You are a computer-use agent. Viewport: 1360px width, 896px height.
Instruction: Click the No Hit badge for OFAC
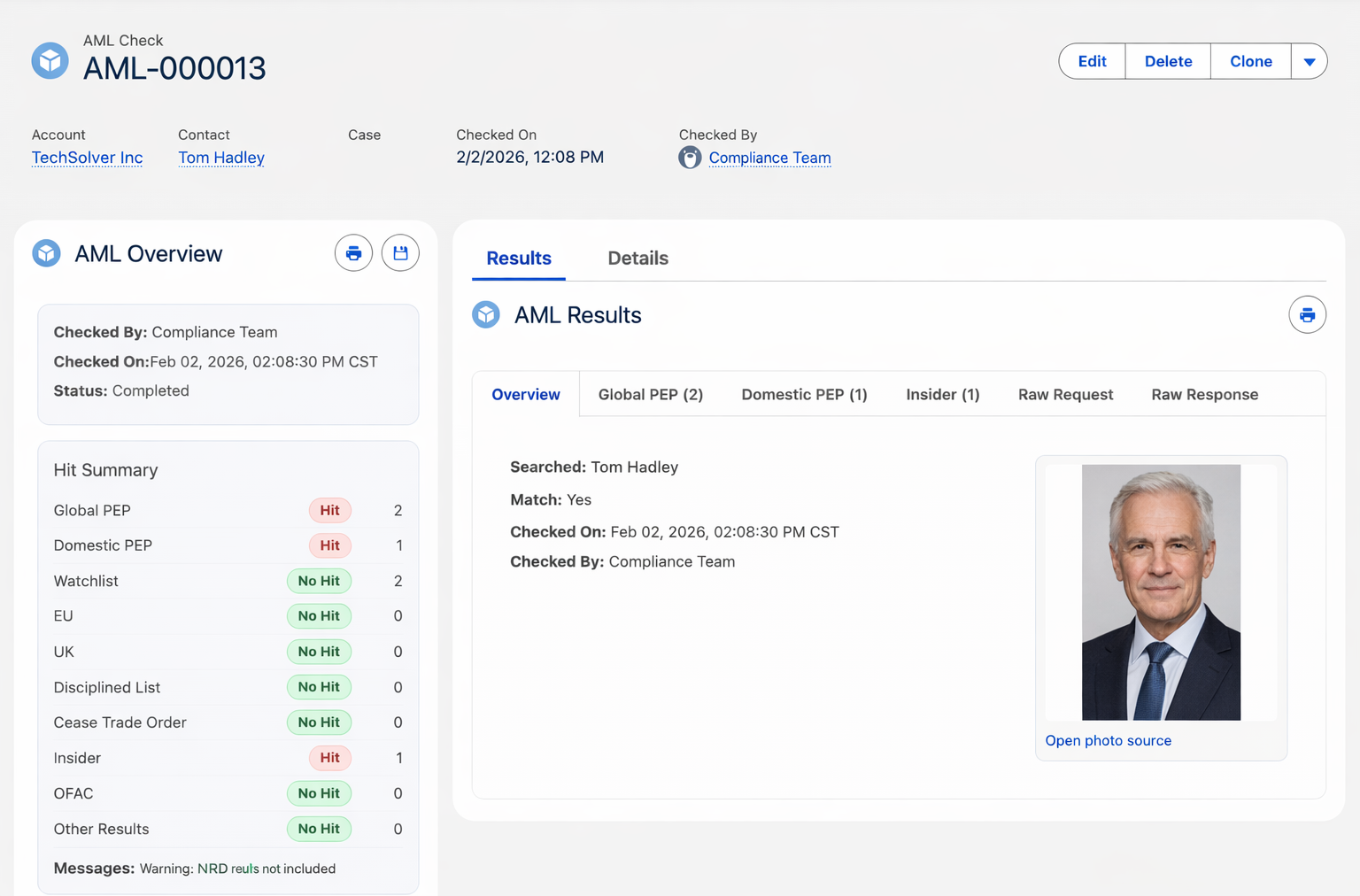[x=319, y=793]
